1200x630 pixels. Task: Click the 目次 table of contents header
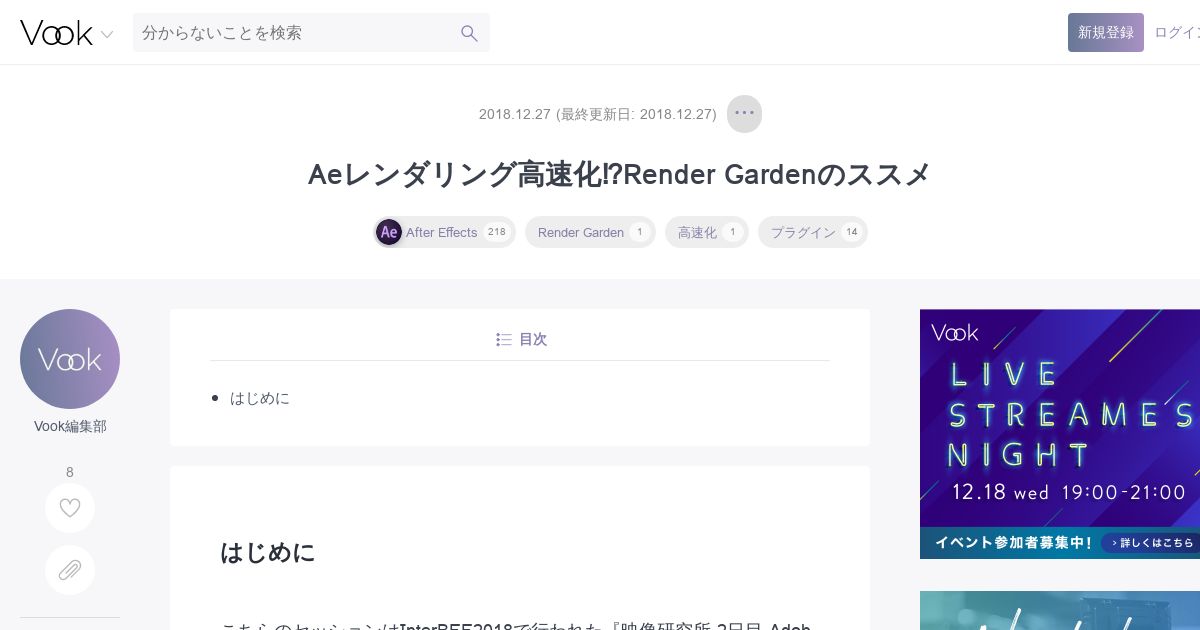click(x=520, y=339)
